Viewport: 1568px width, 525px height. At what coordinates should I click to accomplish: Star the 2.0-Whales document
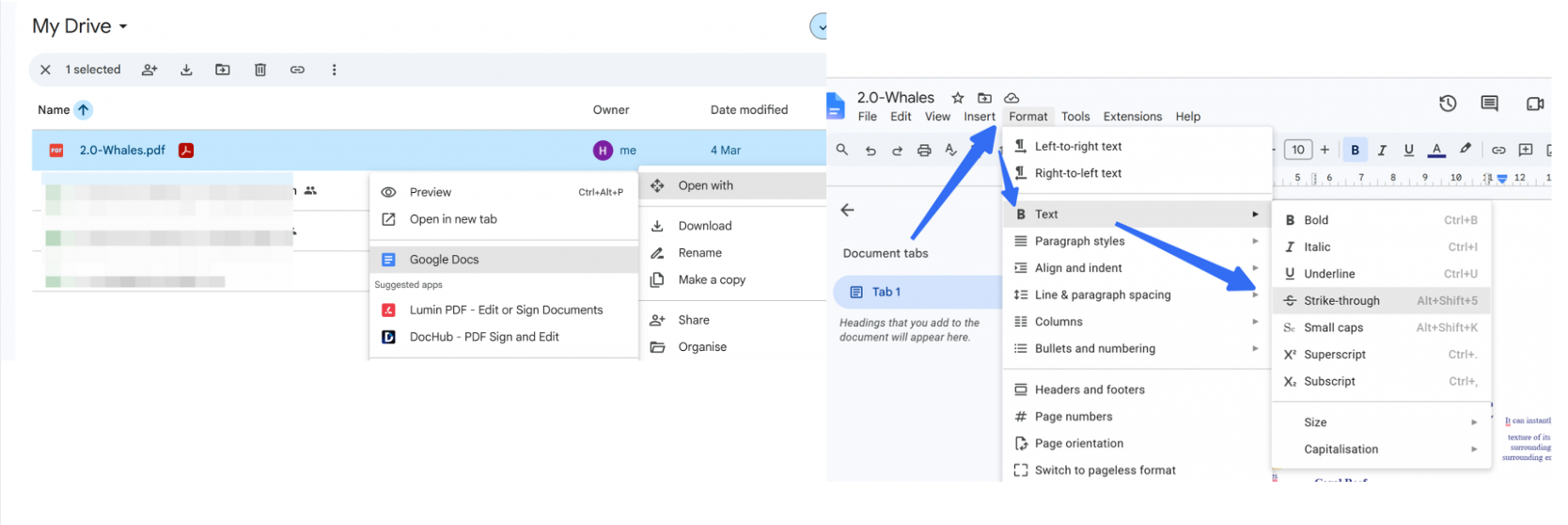click(x=958, y=98)
